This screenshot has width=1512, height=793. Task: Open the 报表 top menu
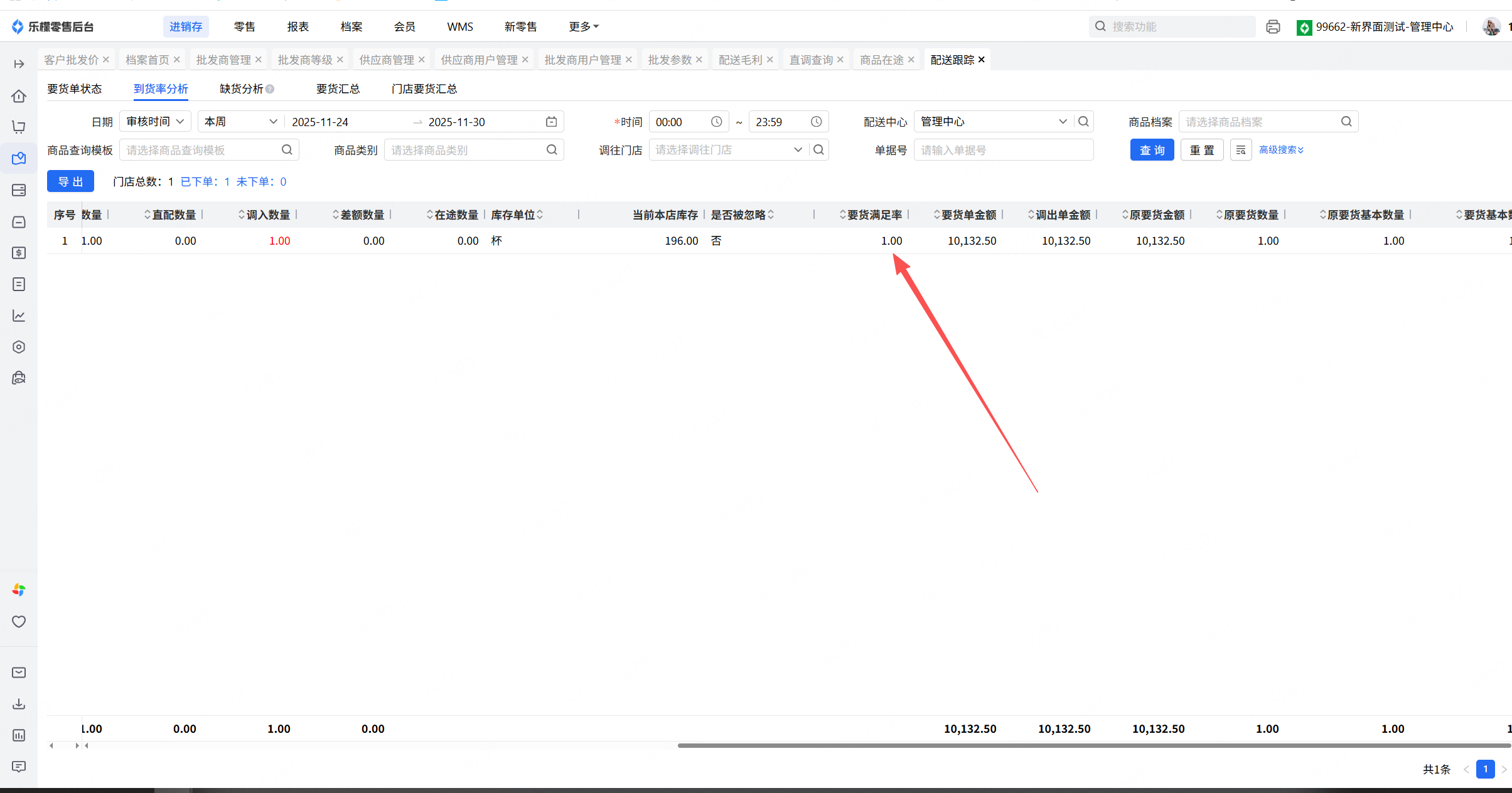coord(298,27)
